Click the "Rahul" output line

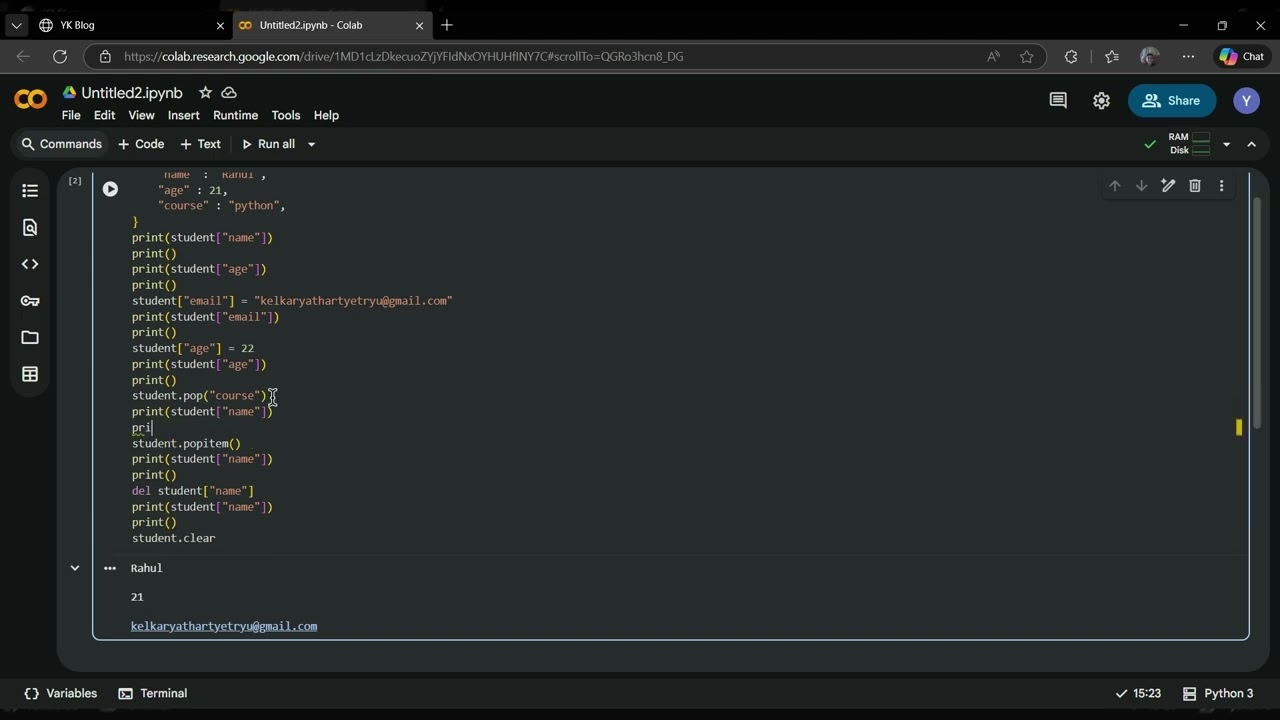tap(146, 568)
